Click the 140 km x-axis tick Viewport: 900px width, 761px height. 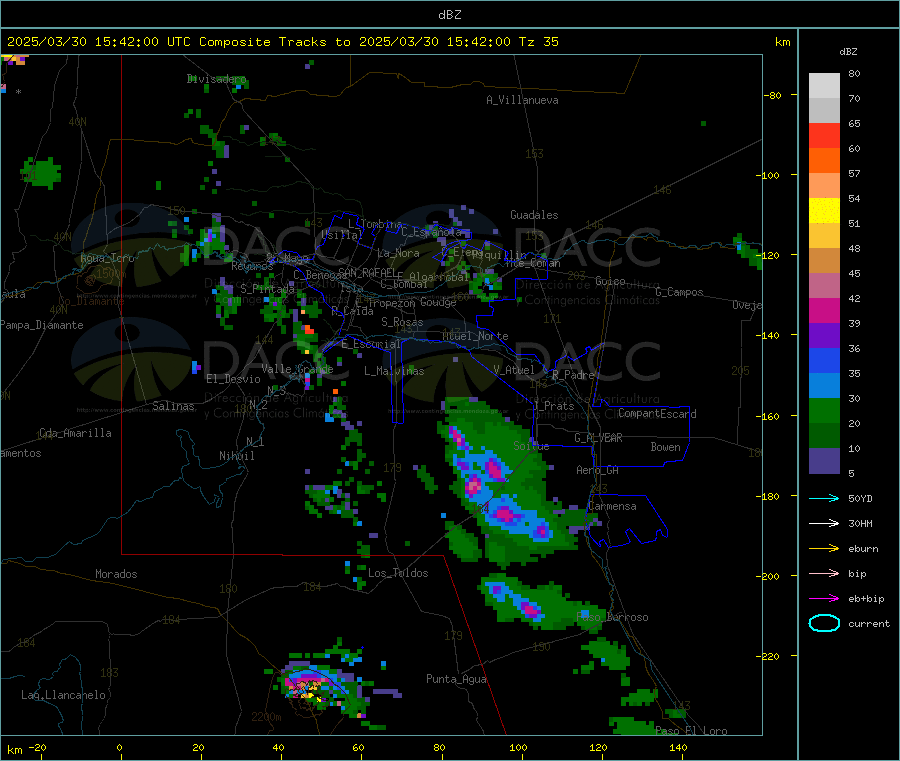coord(678,747)
